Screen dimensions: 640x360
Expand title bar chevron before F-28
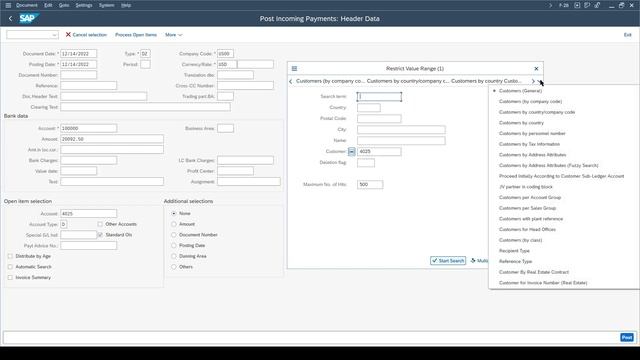(x=550, y=5)
